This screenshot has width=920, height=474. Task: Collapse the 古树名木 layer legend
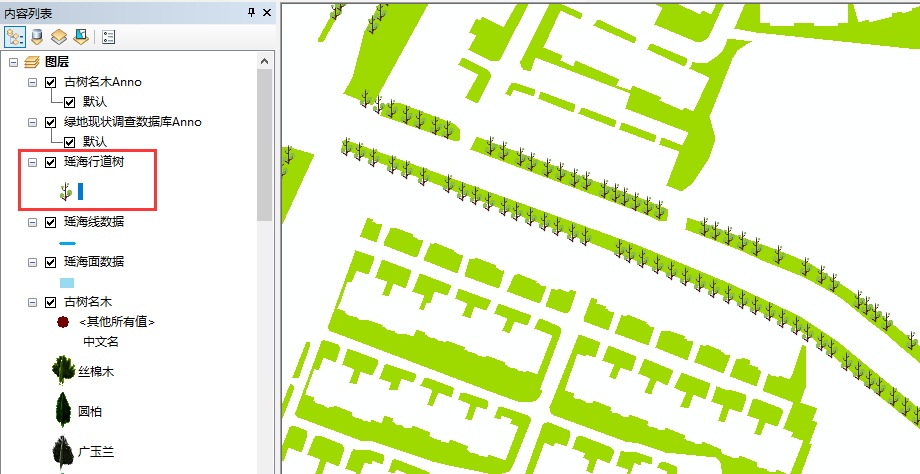click(33, 302)
